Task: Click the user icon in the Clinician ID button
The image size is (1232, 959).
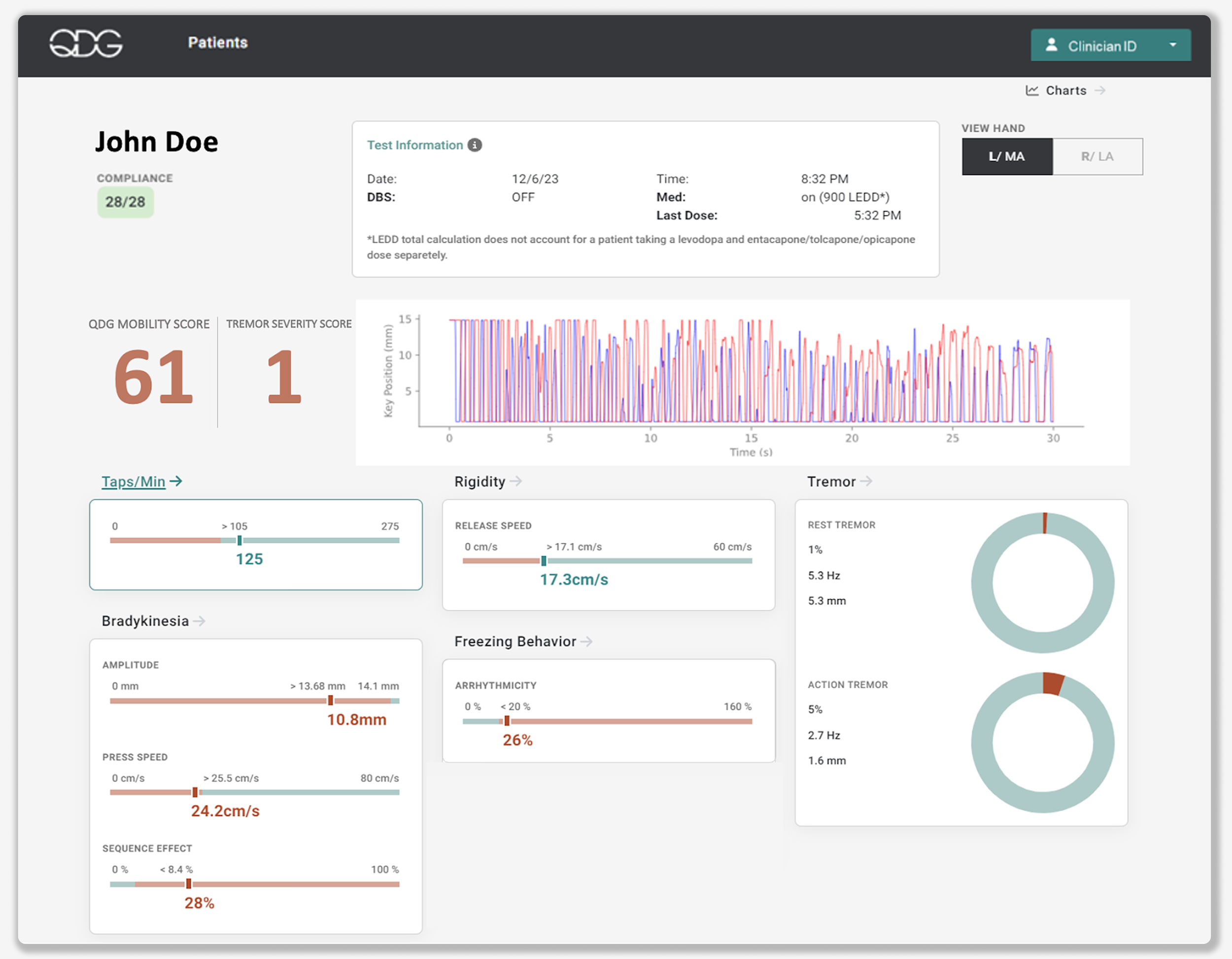Action: (x=1051, y=45)
